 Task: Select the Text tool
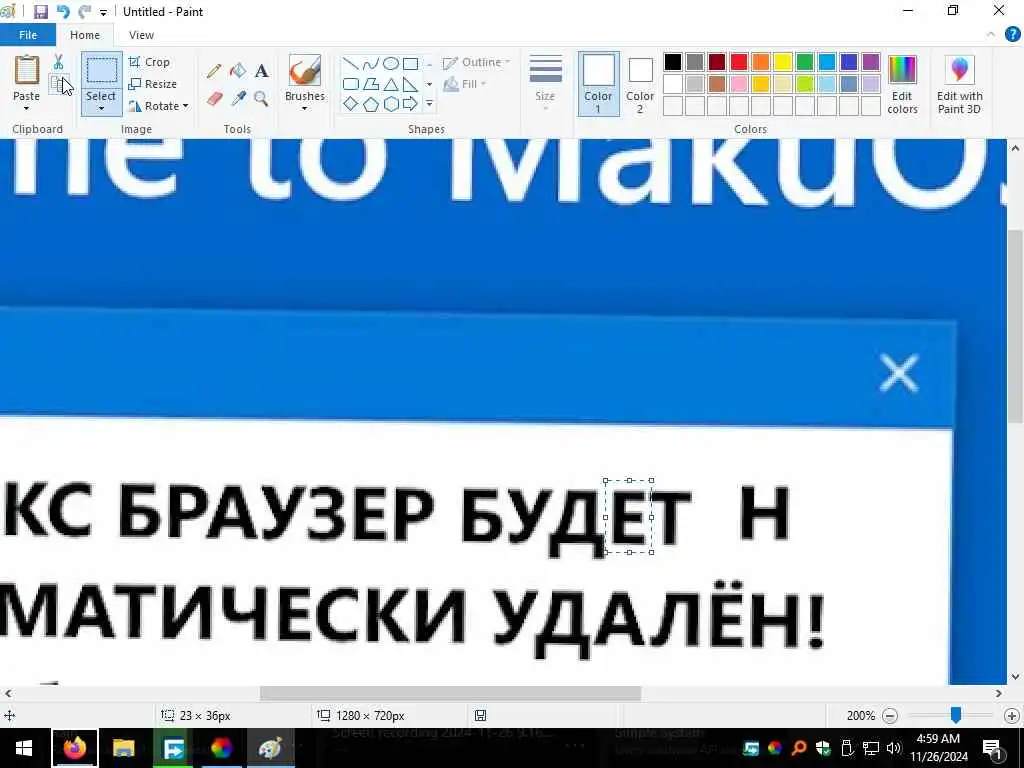(261, 71)
